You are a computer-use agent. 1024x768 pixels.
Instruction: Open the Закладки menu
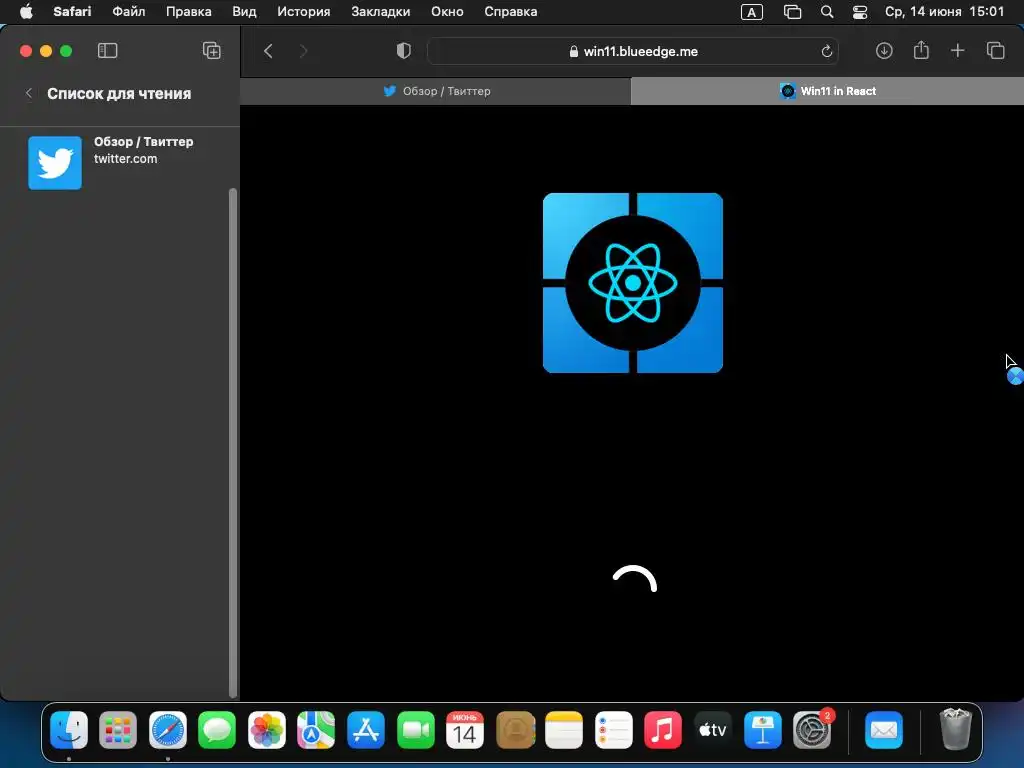[x=381, y=12]
